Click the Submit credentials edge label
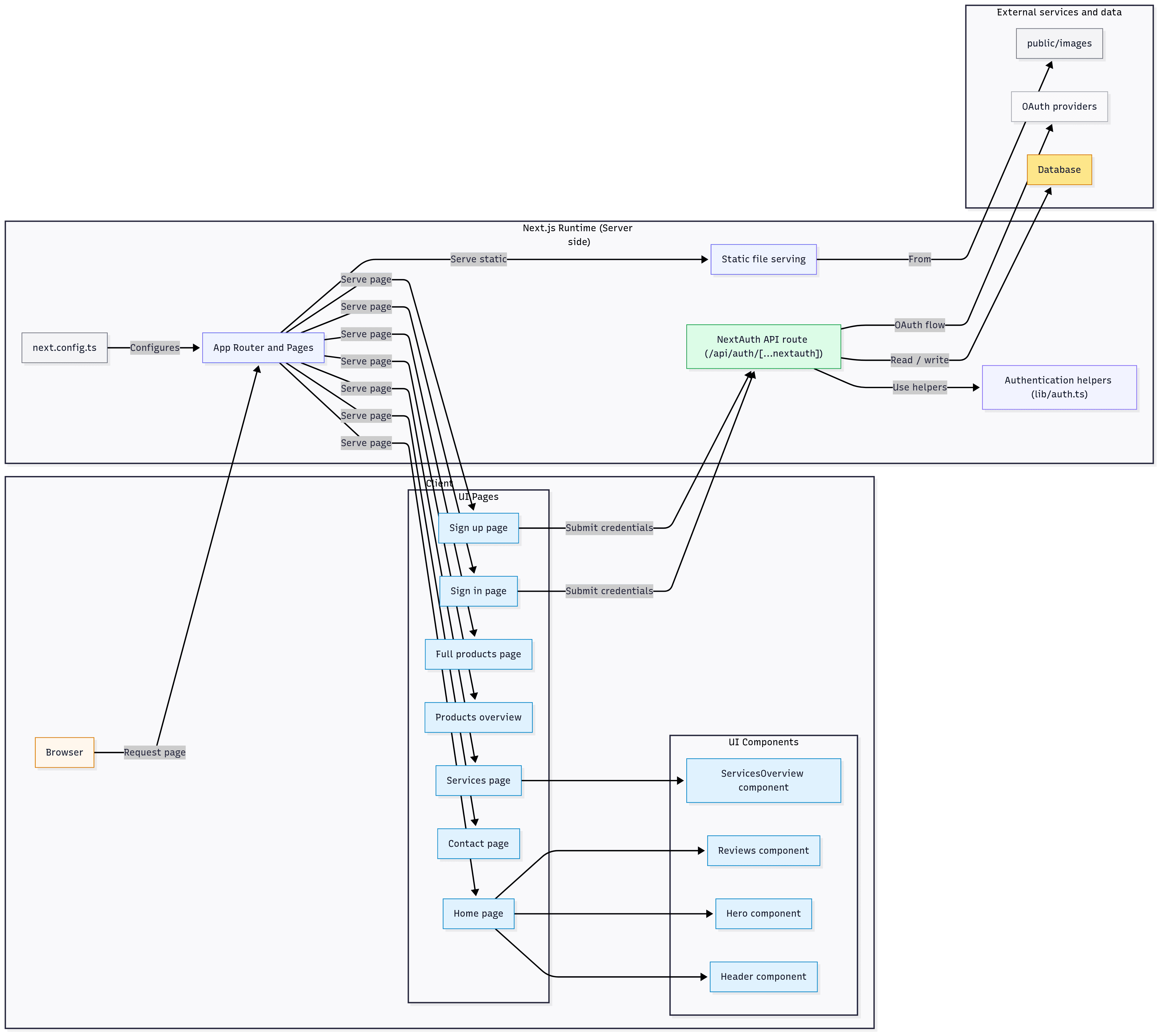Screen dimensions: 1161x1036 pos(609,528)
